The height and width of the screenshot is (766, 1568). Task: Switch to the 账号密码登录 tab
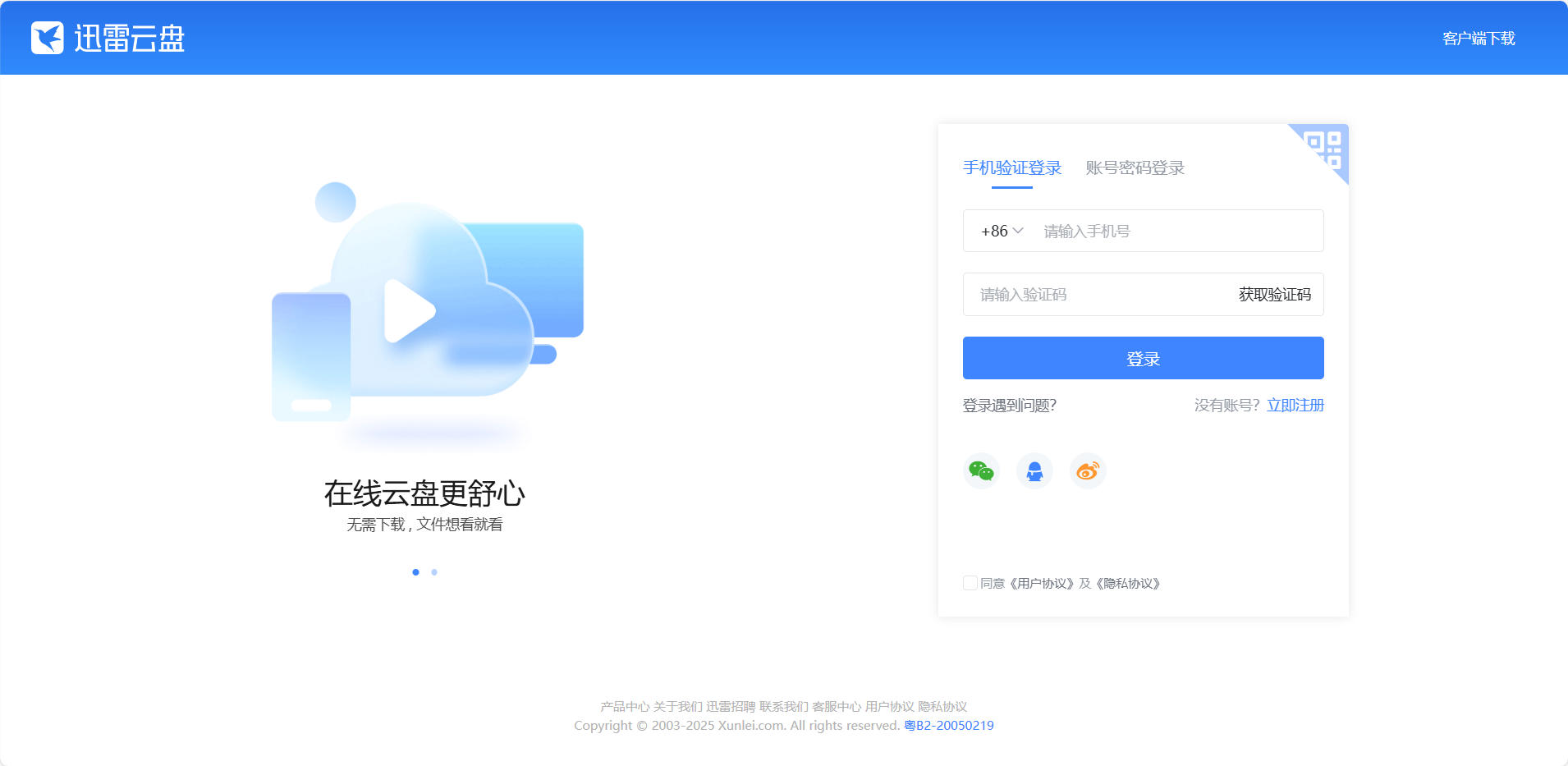tap(1135, 167)
